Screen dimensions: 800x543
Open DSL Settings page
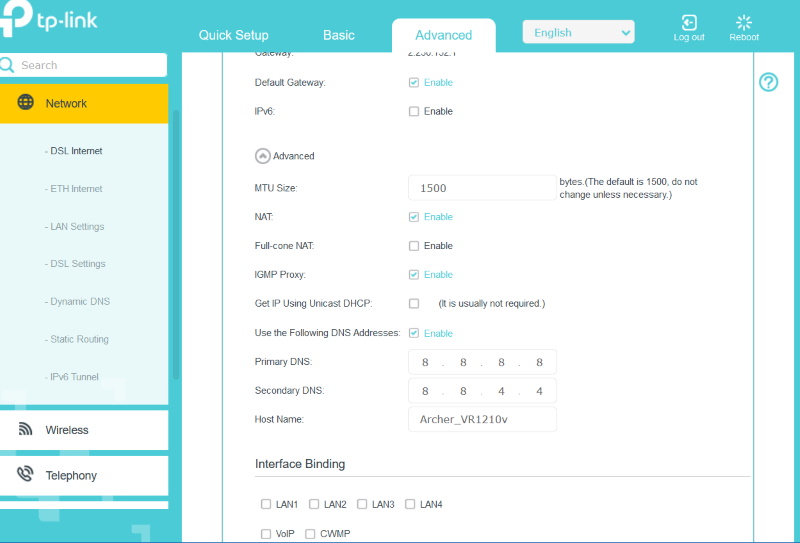[x=76, y=264]
